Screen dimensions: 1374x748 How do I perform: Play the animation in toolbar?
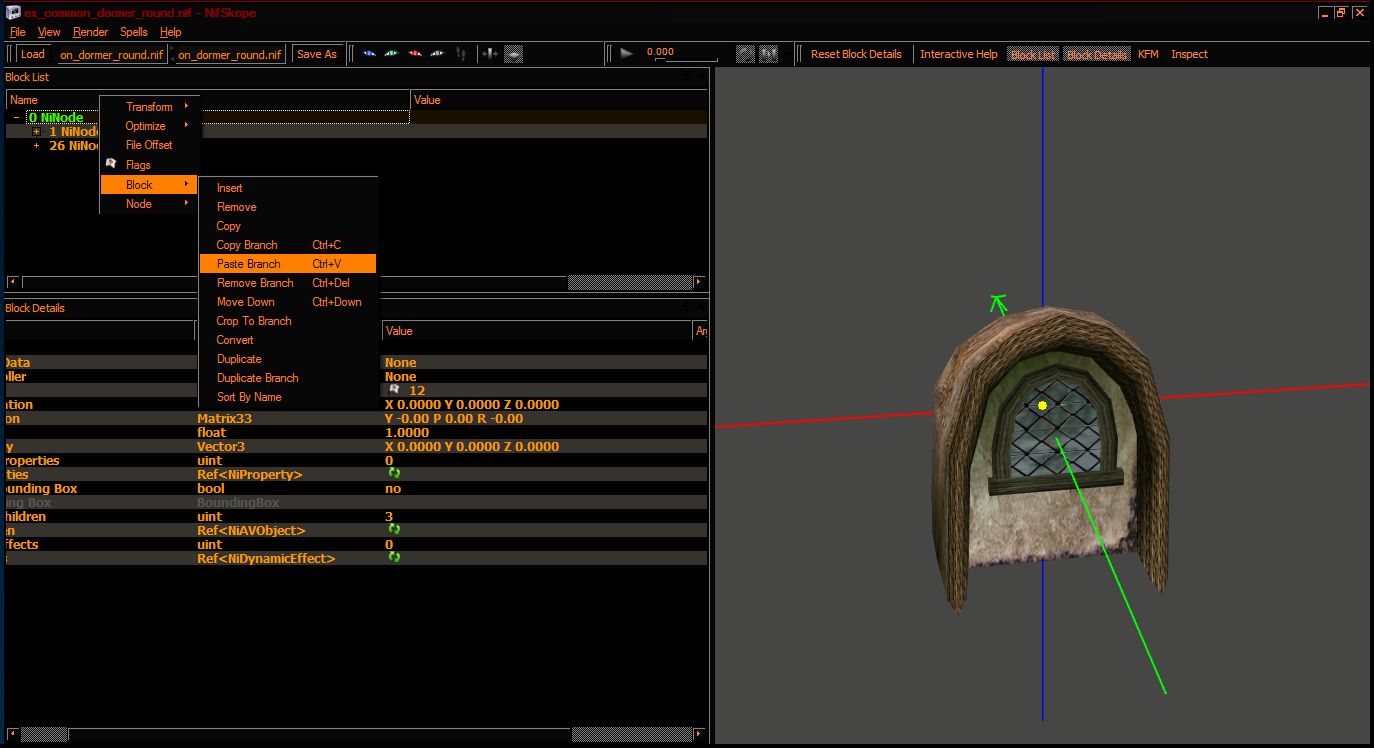pyautogui.click(x=627, y=54)
